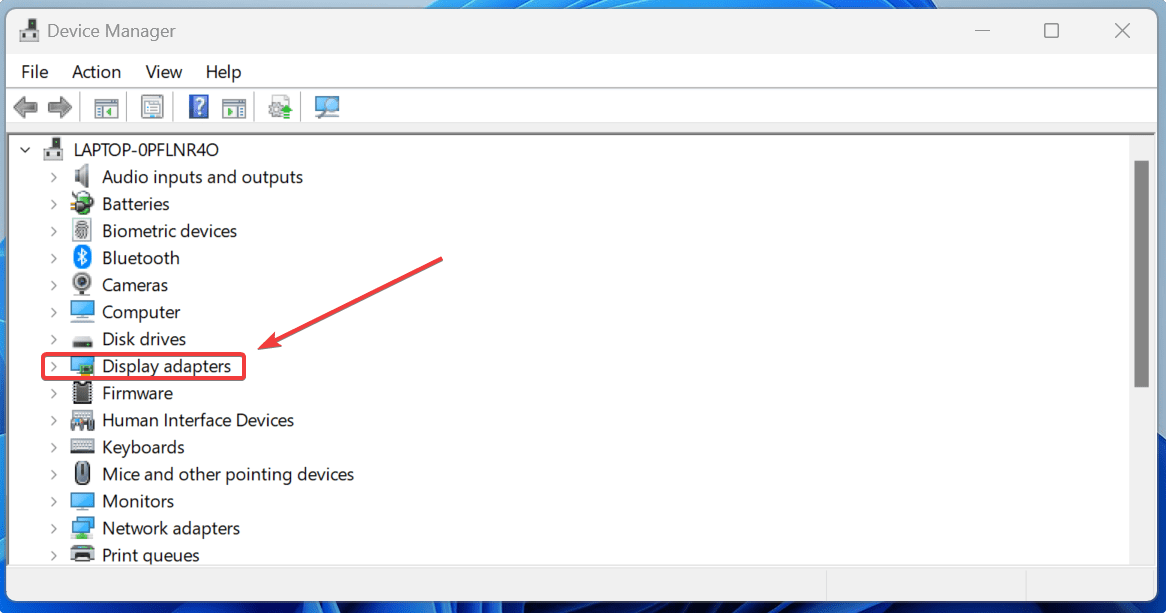Click the Back navigation arrow

point(25,107)
